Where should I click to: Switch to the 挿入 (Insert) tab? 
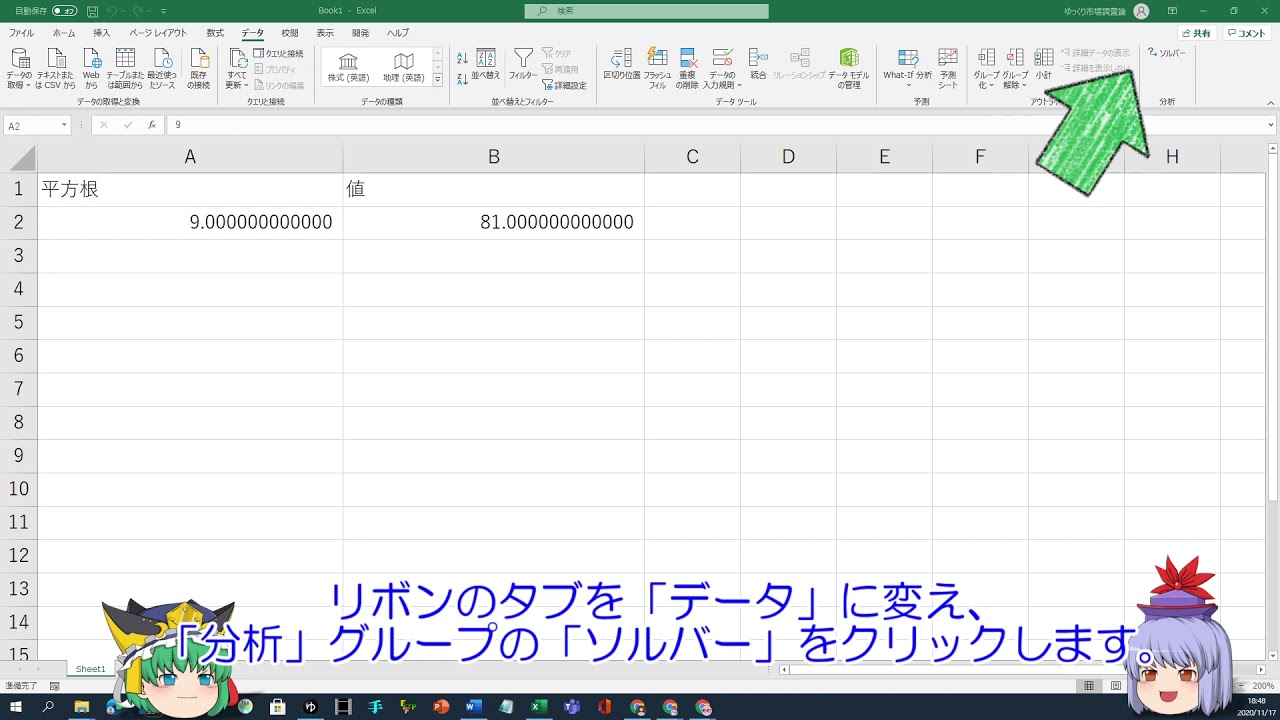tap(102, 33)
